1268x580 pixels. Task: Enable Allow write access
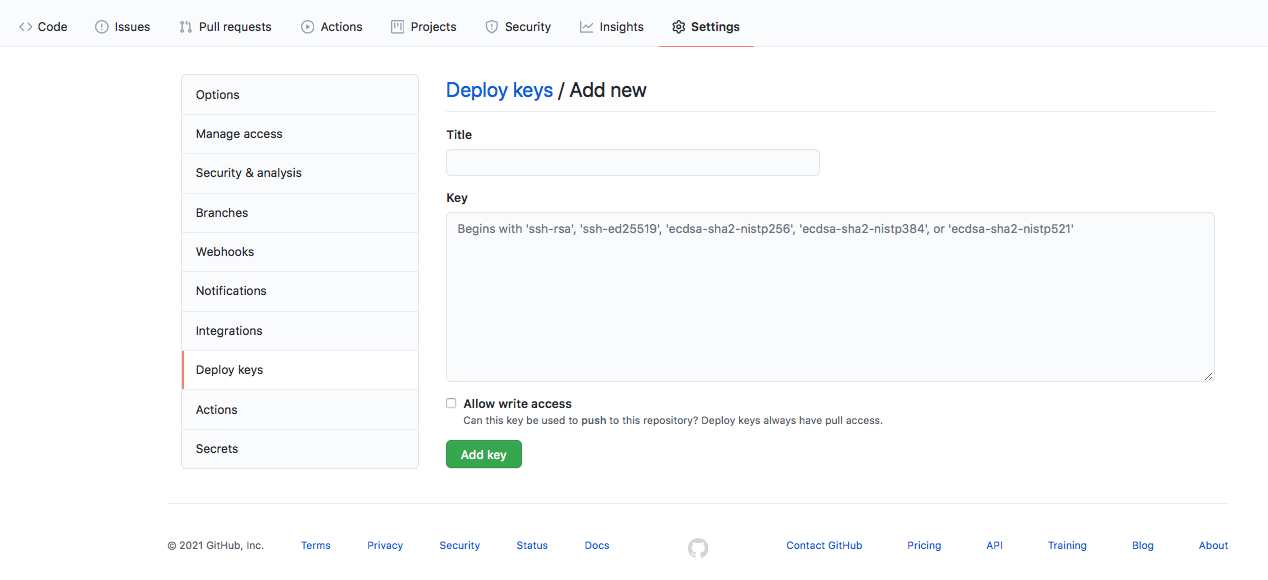pyautogui.click(x=451, y=402)
